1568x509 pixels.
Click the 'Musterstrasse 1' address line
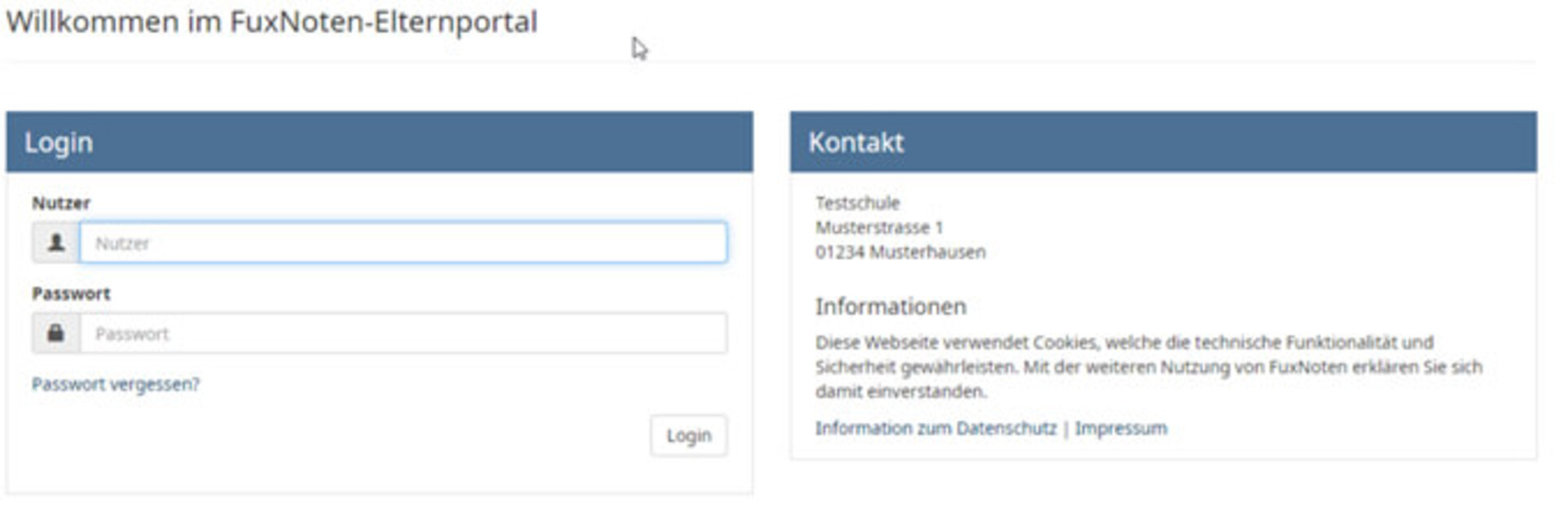click(x=878, y=228)
